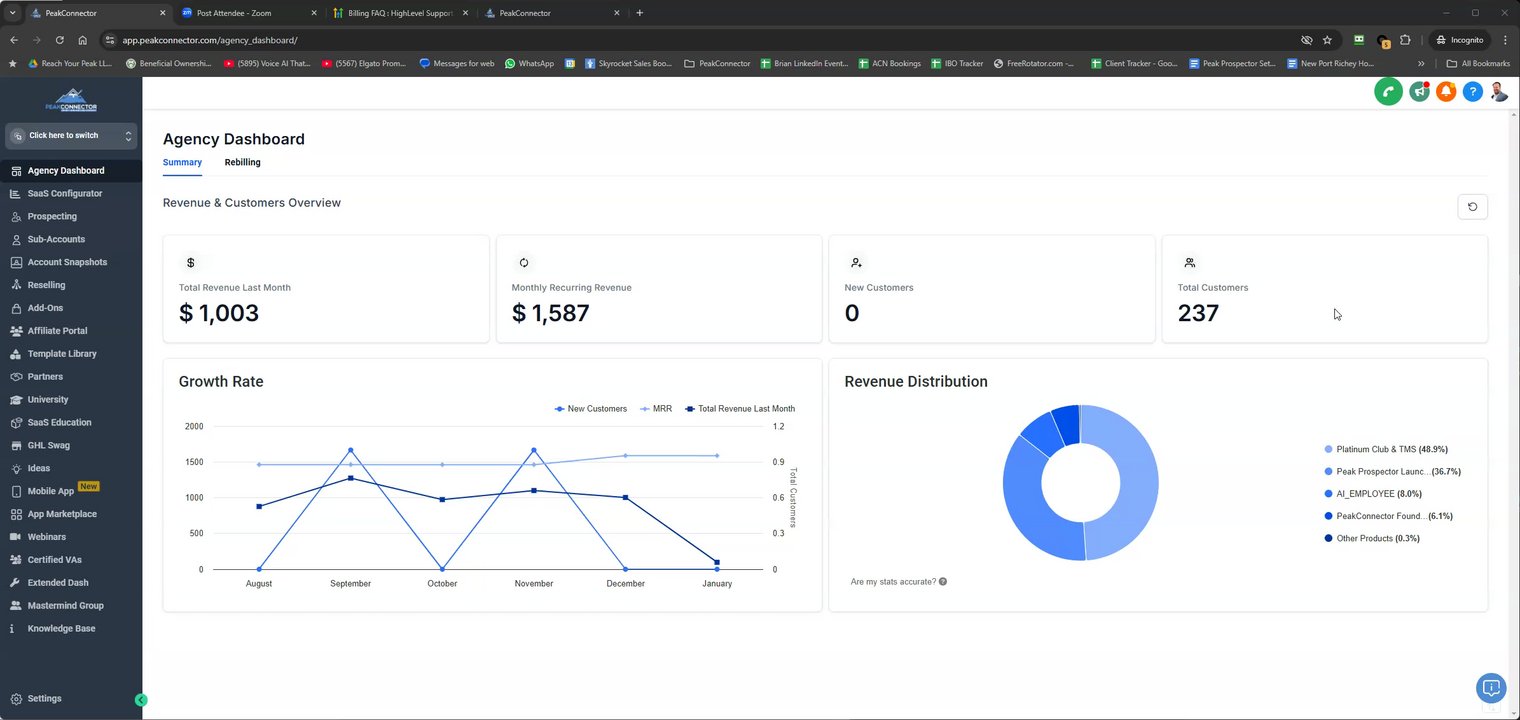1520x720 pixels.
Task: Open the All Bookmarks folder
Action: tap(1478, 63)
